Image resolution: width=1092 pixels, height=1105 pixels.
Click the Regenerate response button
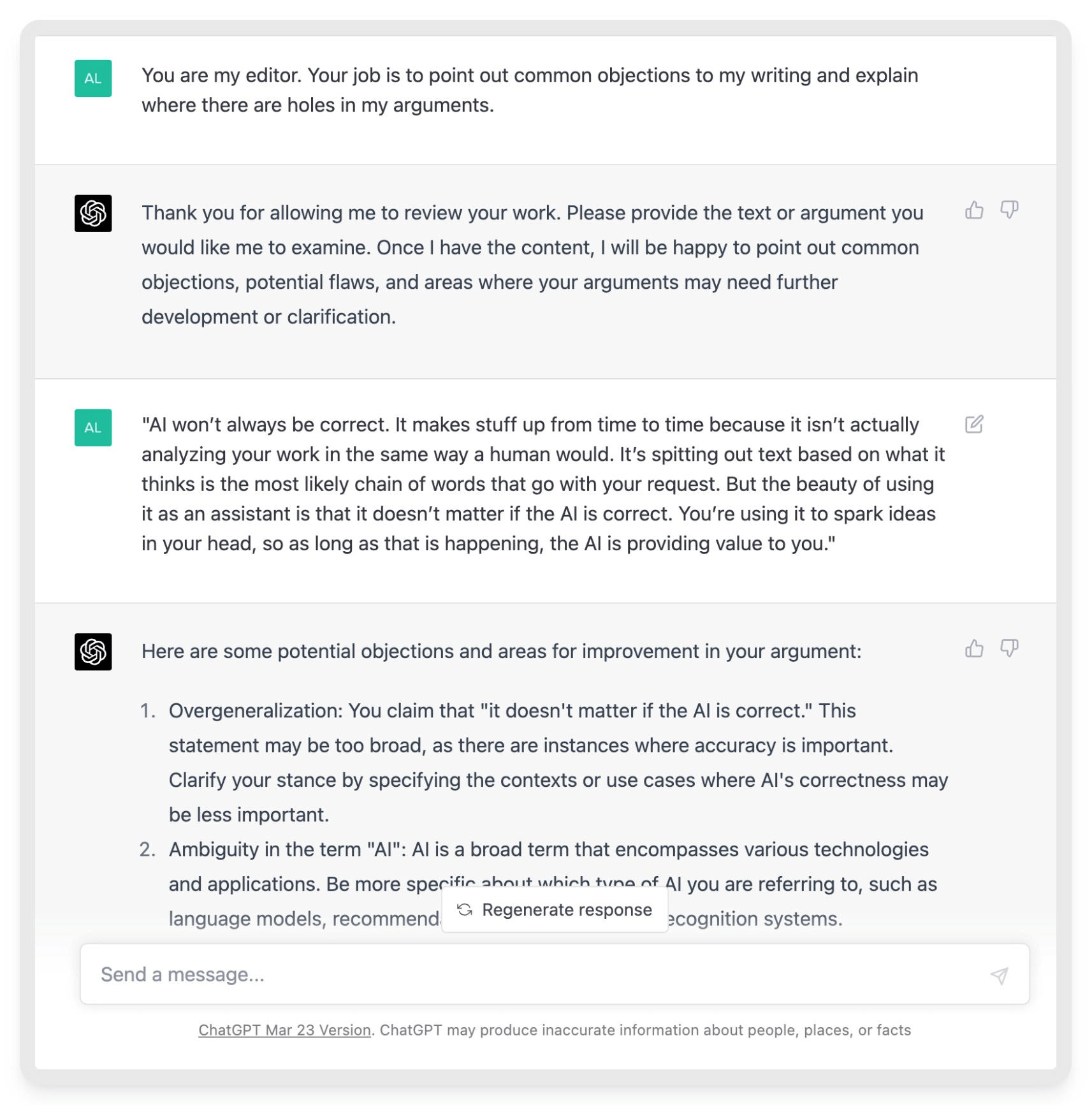pos(555,910)
